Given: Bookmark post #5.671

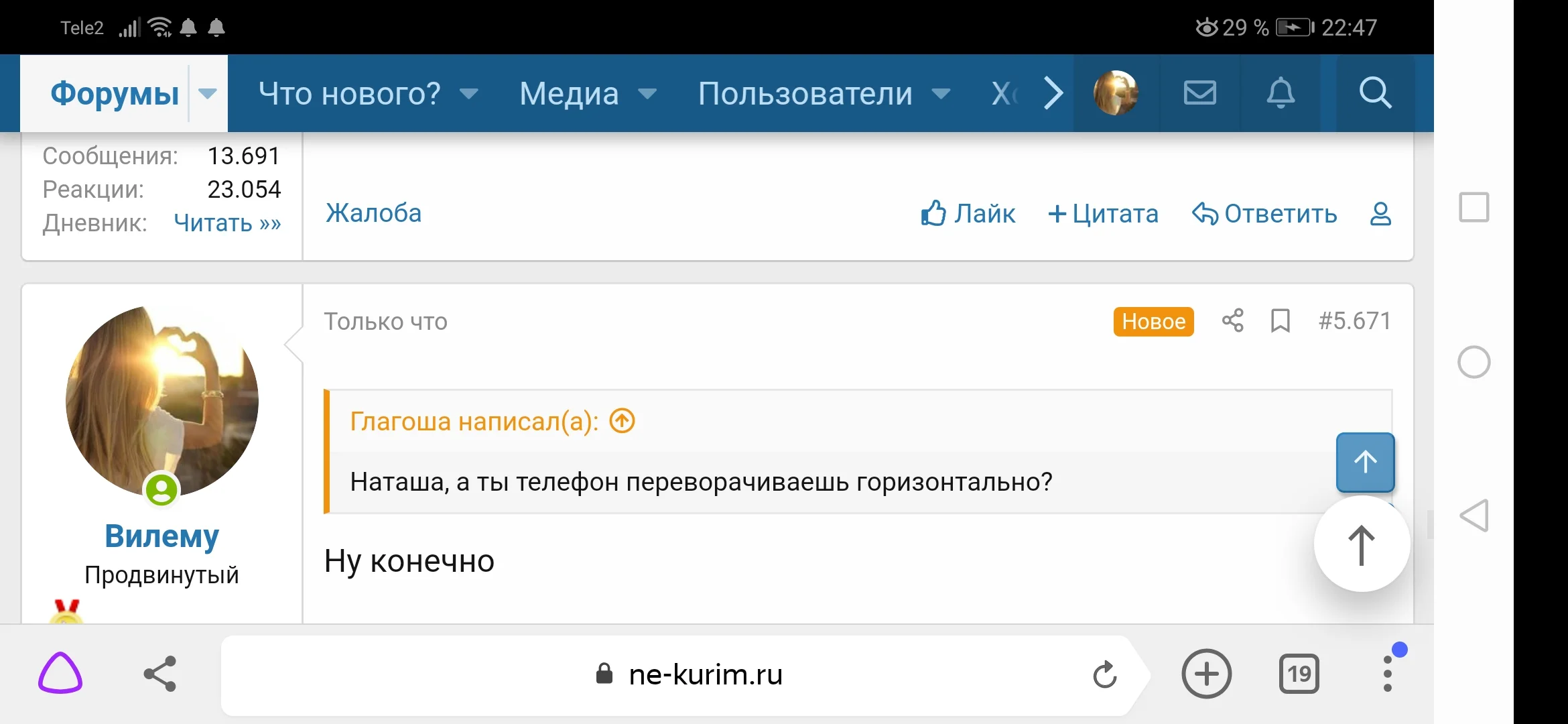Looking at the screenshot, I should [x=1280, y=320].
